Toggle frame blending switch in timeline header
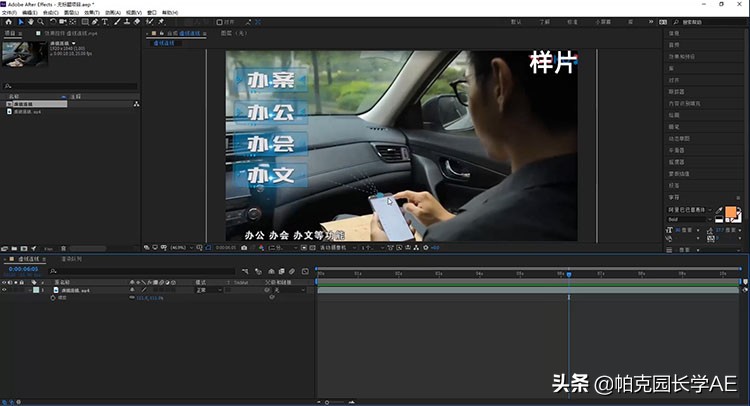750x406 pixels. 281,272
